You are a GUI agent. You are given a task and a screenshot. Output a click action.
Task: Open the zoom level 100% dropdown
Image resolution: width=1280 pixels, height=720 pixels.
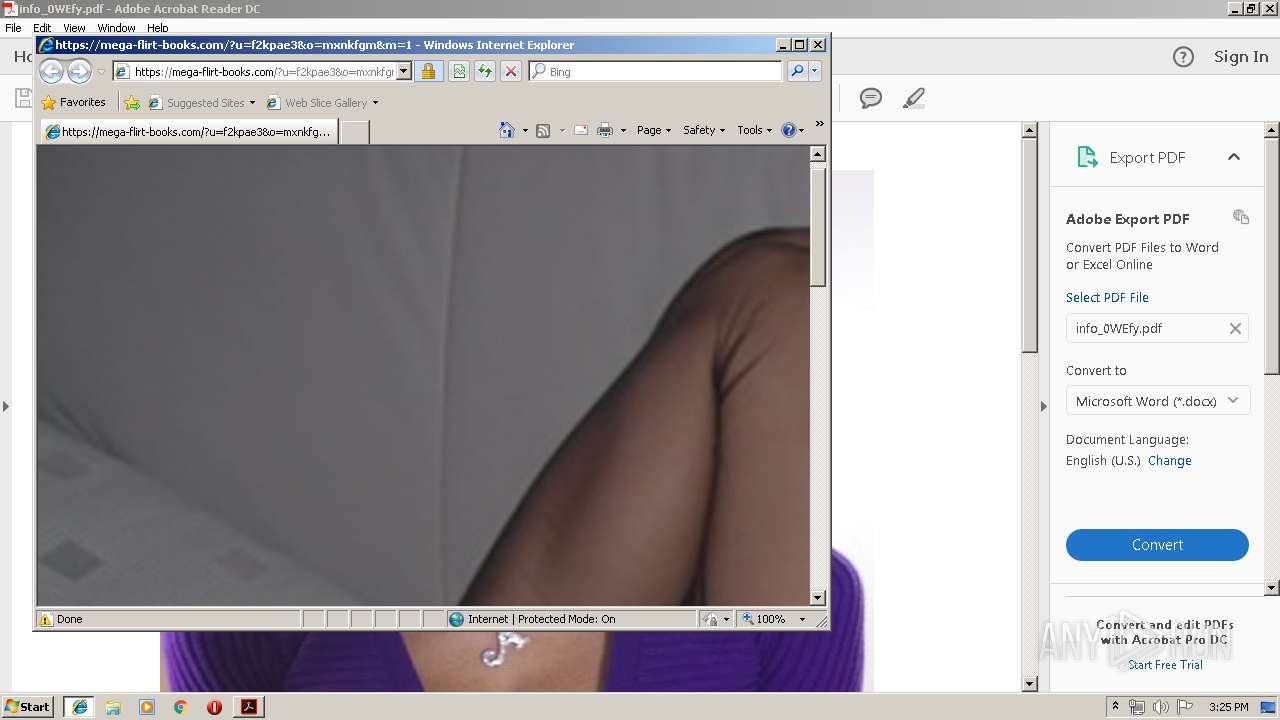(802, 619)
